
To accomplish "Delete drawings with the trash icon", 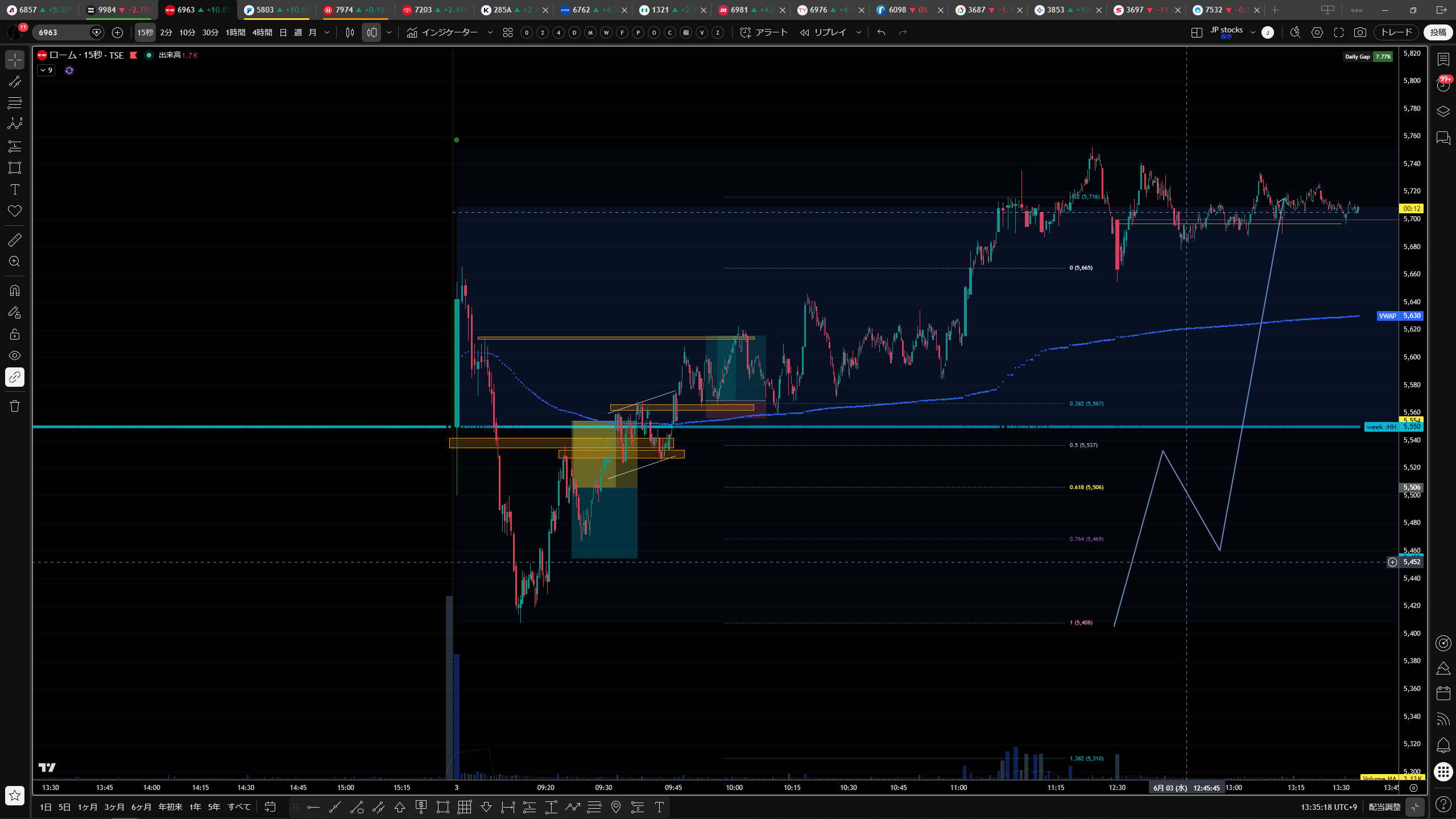I will pyautogui.click(x=15, y=406).
